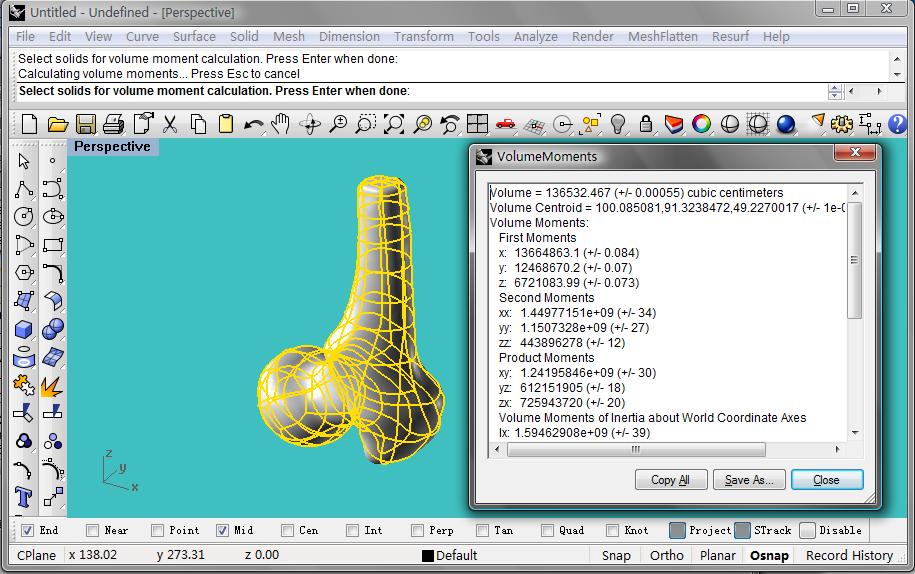Toggle the Osnap status bar pane
Viewport: 915px width, 574px height.
click(x=769, y=555)
